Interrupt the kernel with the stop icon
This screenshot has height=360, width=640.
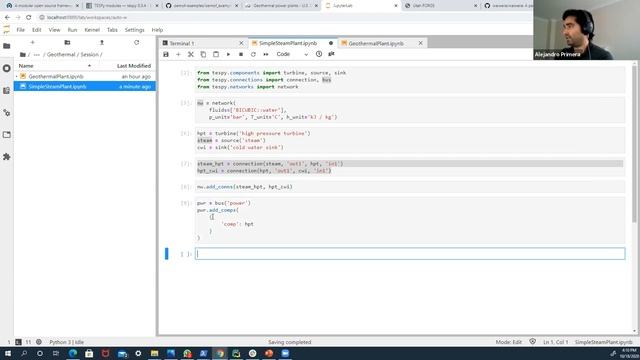[x=241, y=54]
